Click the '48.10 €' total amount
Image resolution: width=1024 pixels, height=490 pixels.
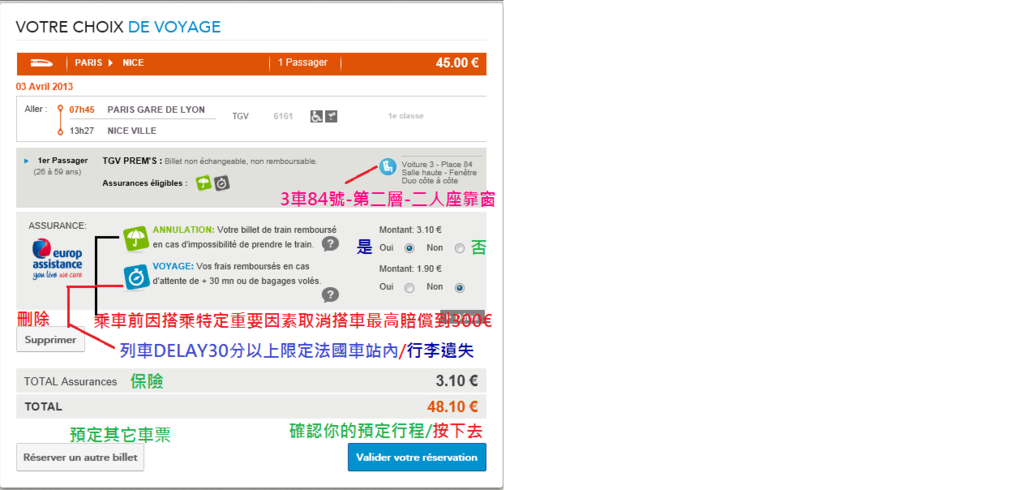point(453,407)
